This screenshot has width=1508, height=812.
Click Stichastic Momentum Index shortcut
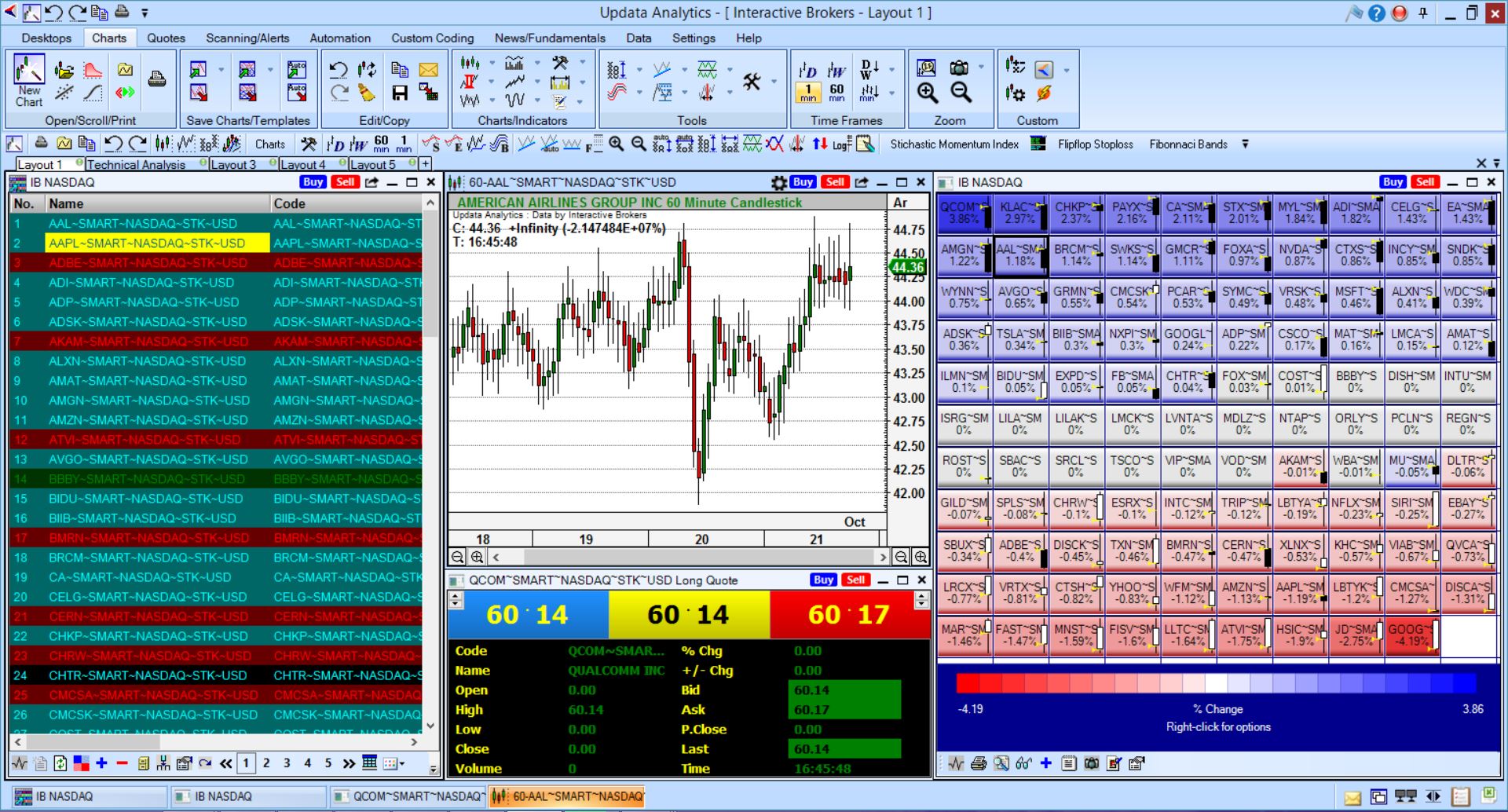click(x=954, y=144)
